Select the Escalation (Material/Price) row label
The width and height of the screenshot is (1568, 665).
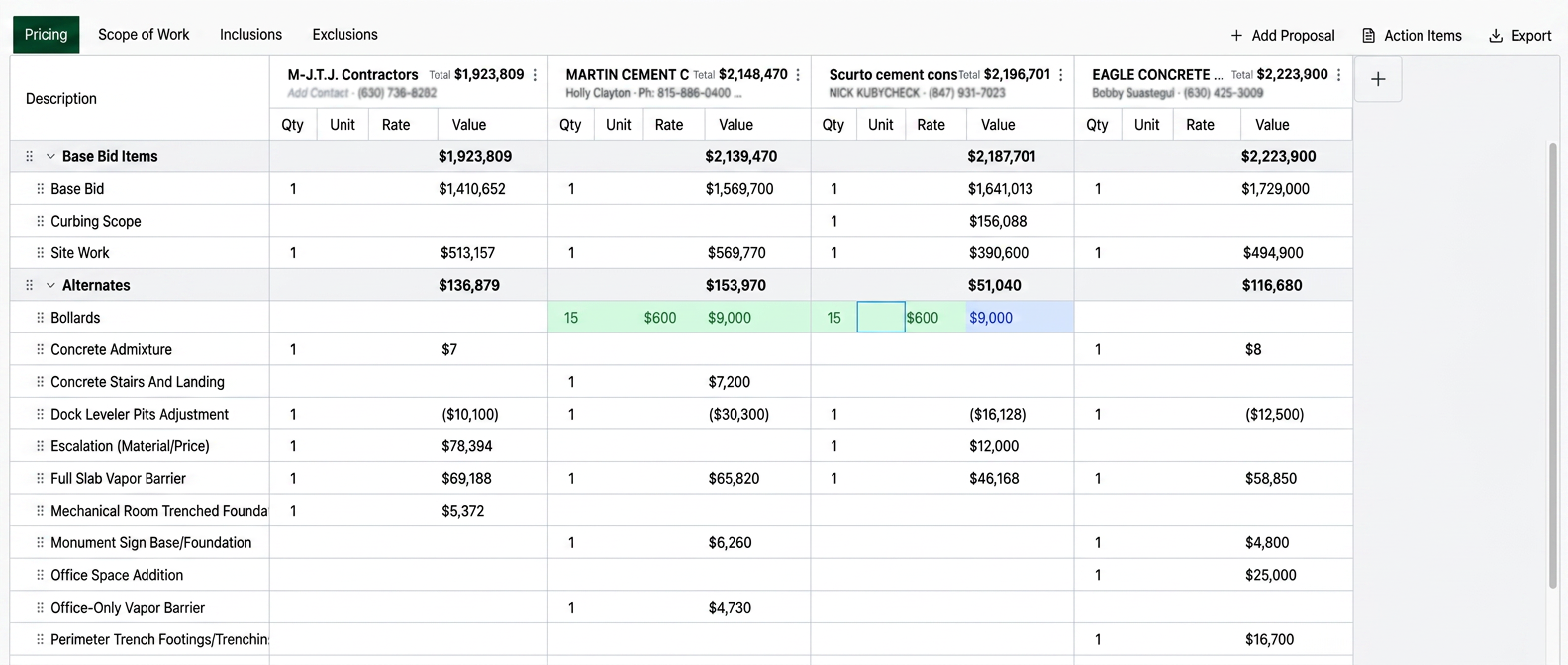[x=130, y=446]
